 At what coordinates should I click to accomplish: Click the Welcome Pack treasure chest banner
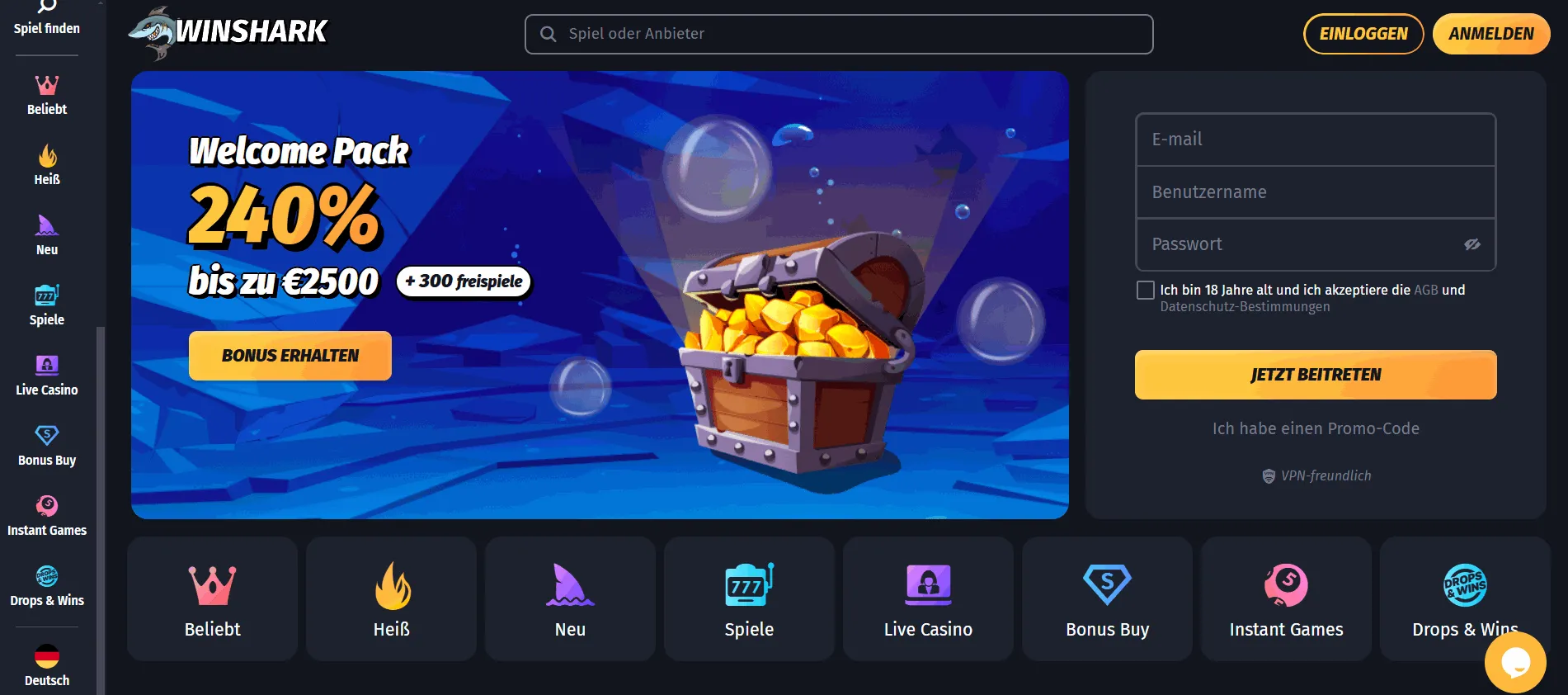pos(600,295)
